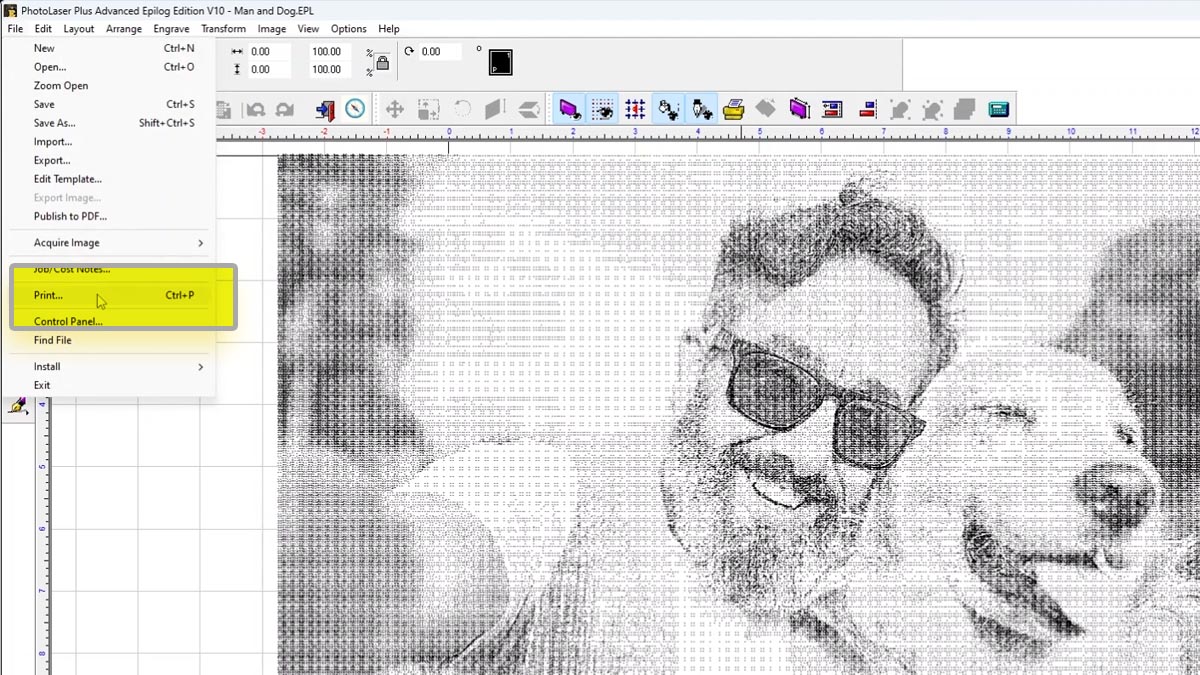Activate the Rotate tool icon
The image size is (1200, 675).
pyautogui.click(x=461, y=109)
